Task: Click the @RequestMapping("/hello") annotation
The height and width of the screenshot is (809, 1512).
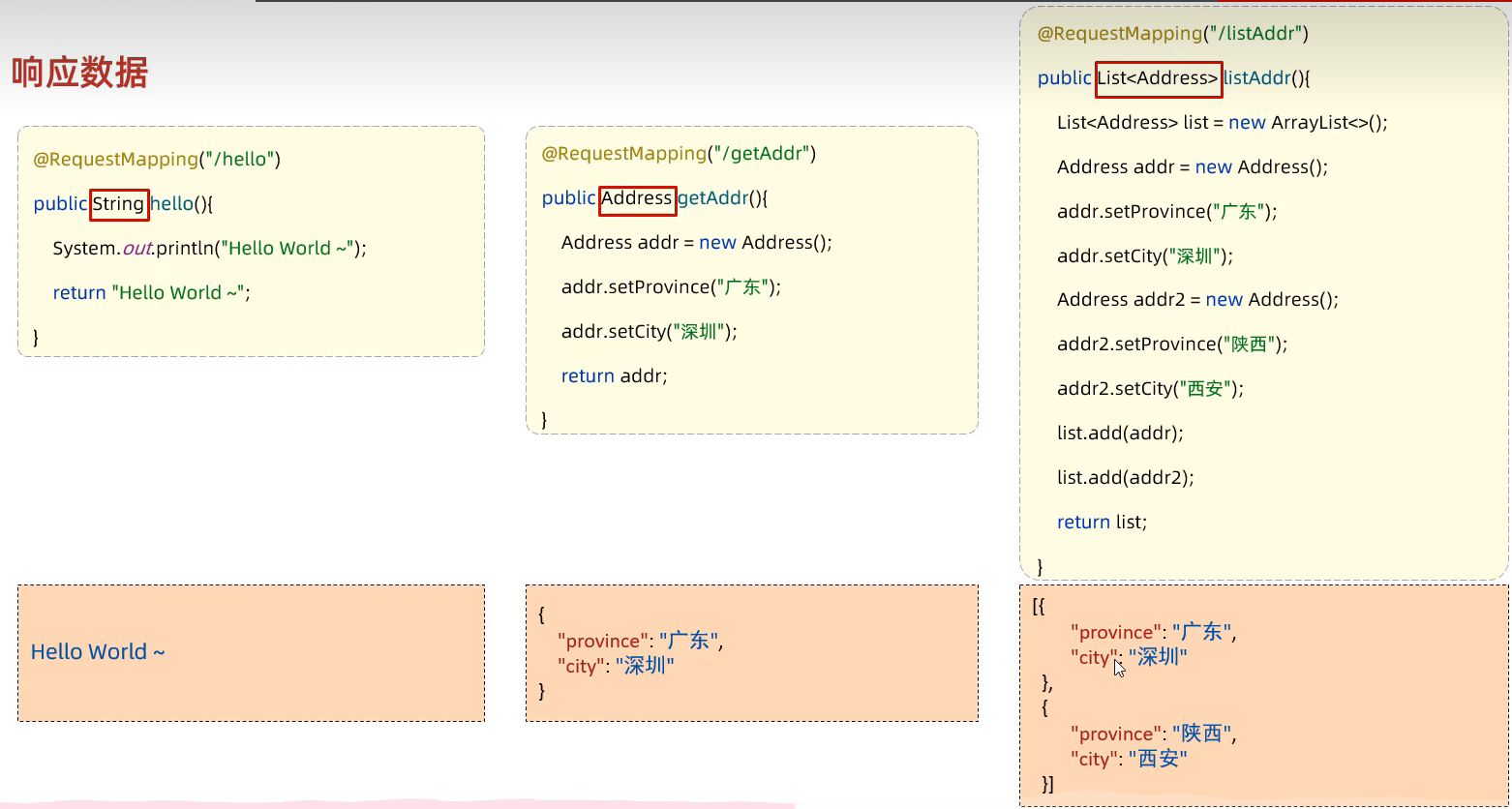Action: click(157, 160)
